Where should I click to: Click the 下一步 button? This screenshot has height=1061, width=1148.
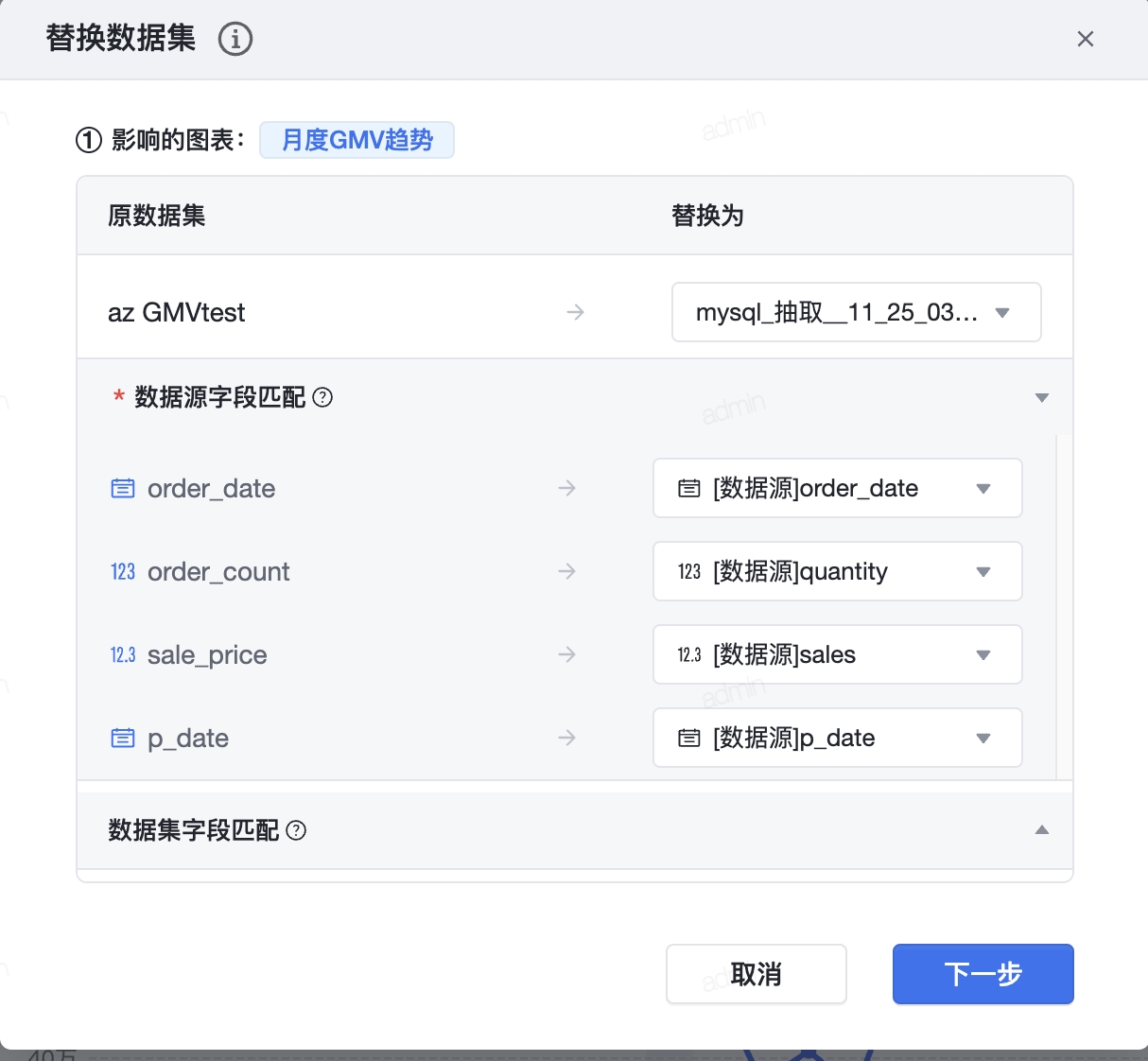(983, 974)
